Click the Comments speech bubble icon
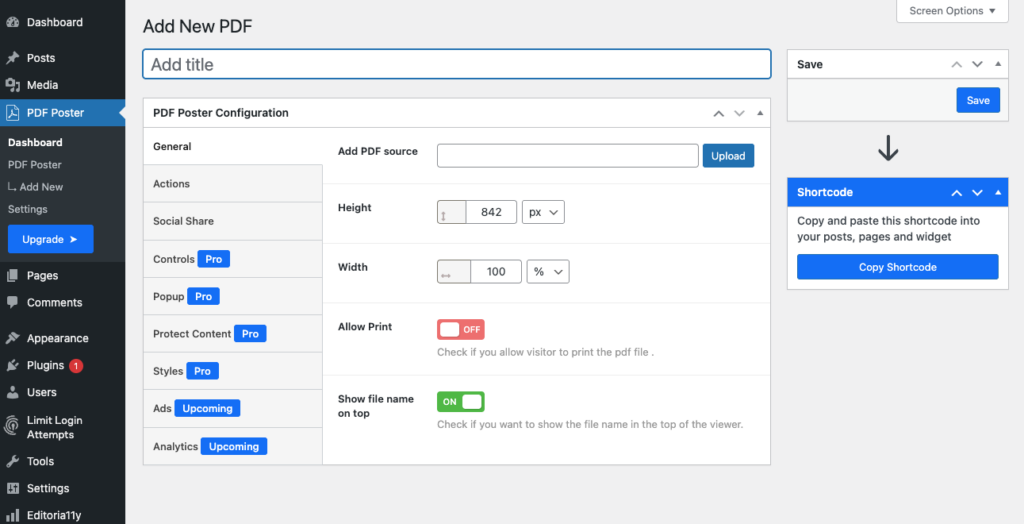 (12, 303)
